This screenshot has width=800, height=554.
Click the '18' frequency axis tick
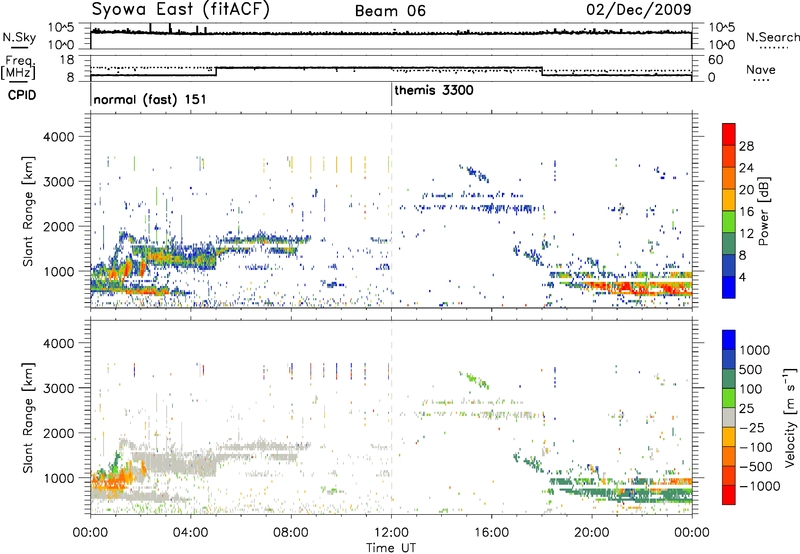point(67,60)
